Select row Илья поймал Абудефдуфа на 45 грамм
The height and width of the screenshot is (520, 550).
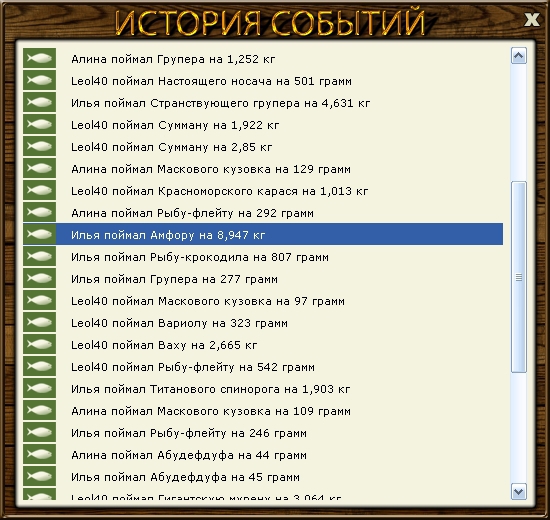click(263, 476)
